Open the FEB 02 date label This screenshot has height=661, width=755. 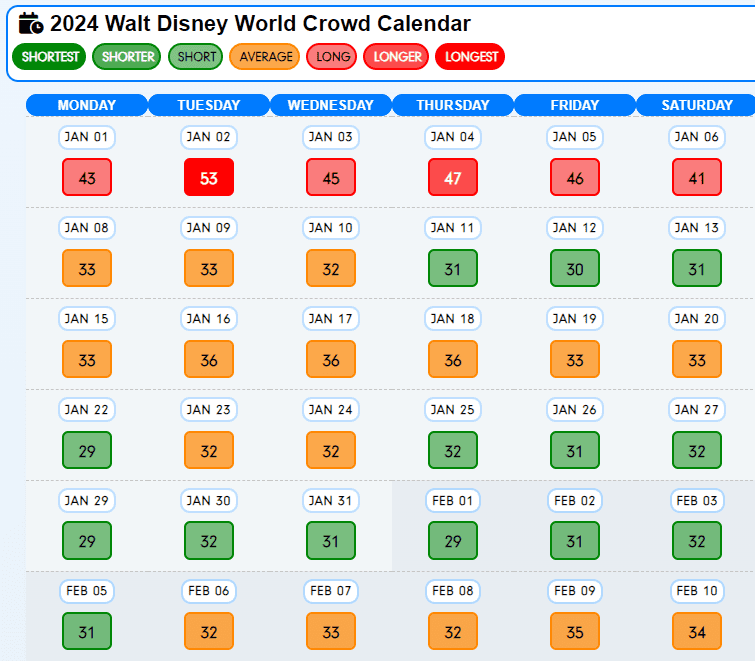(575, 501)
